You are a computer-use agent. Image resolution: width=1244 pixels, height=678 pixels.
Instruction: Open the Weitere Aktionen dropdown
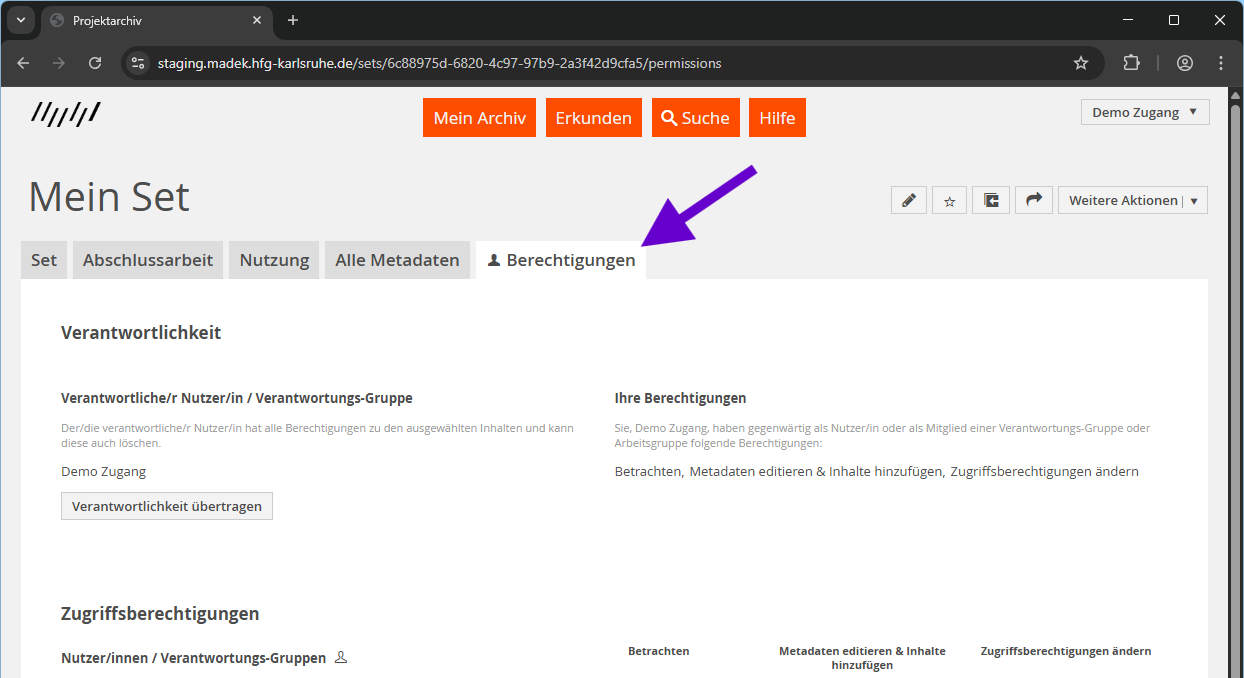[x=1132, y=199]
